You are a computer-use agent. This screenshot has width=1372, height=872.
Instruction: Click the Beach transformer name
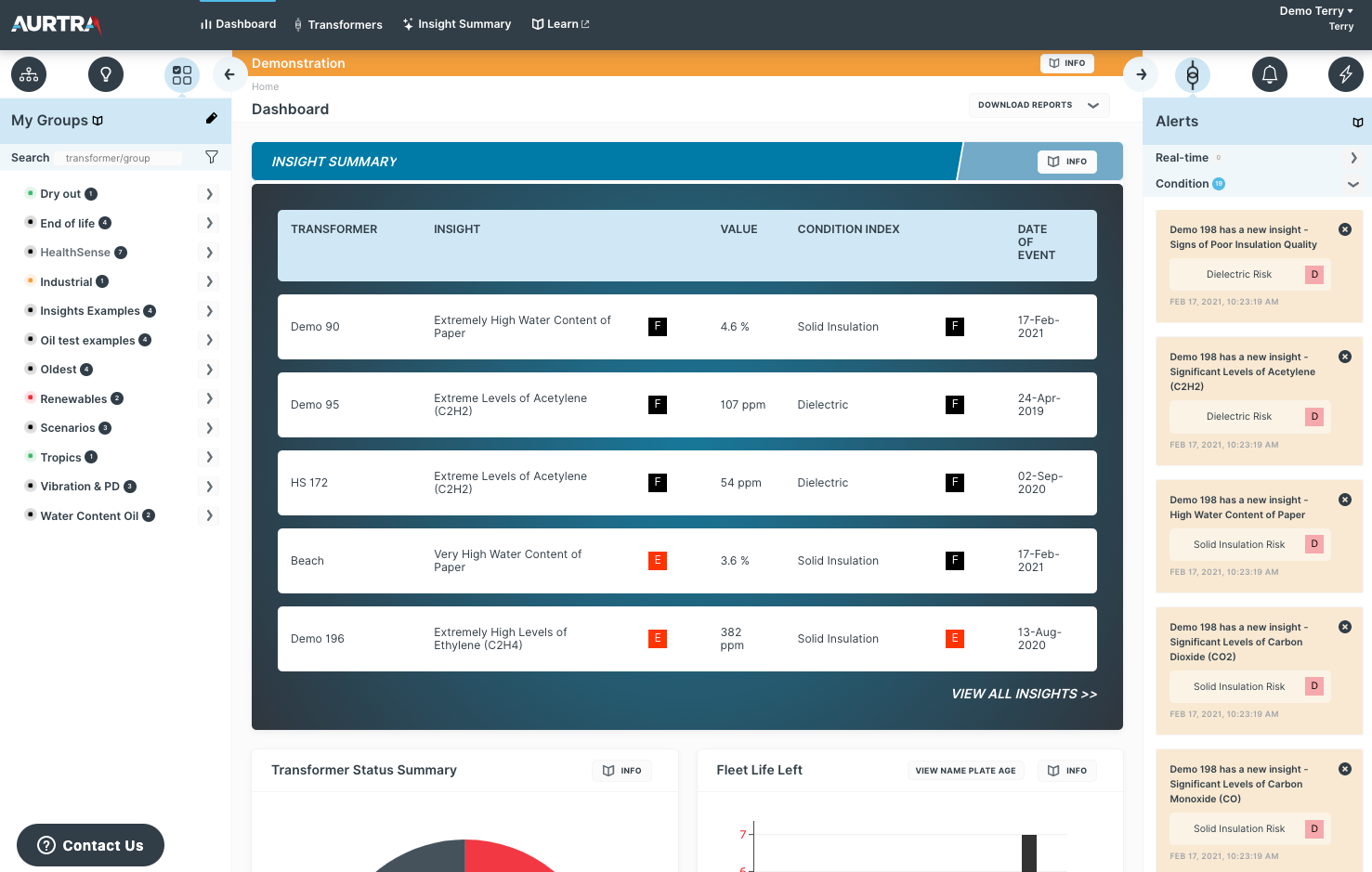[x=307, y=561]
